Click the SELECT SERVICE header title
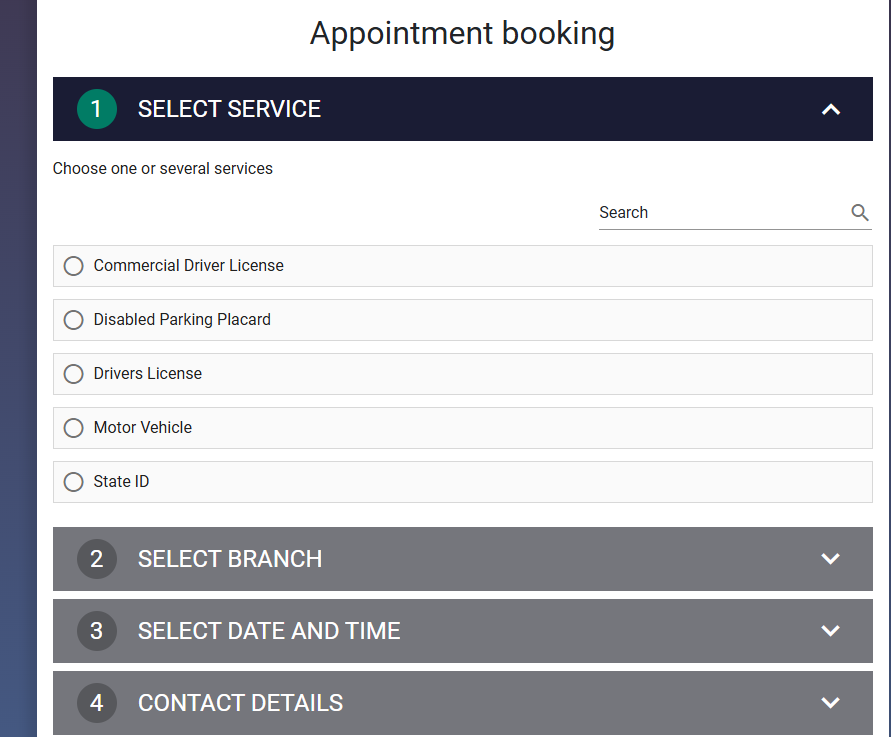 click(229, 109)
